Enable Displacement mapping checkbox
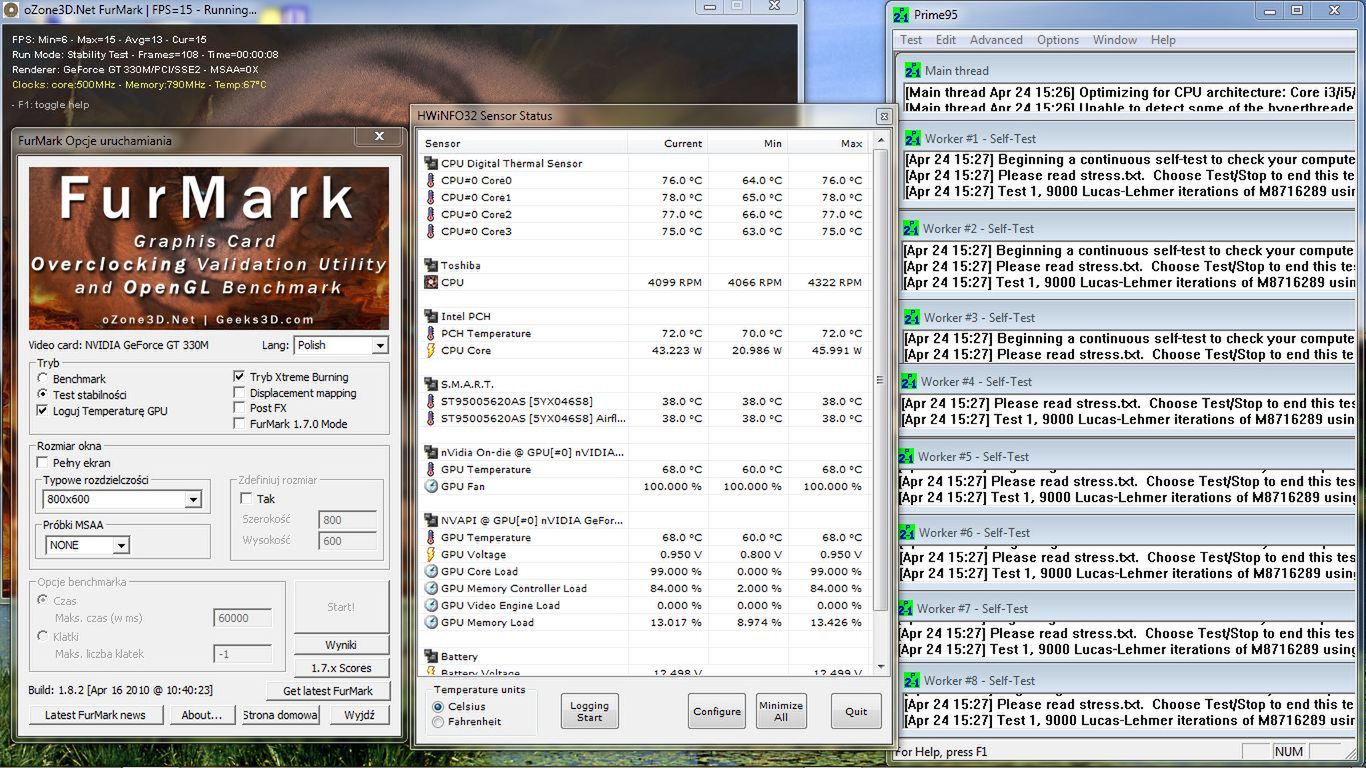This screenshot has width=1366, height=768. [239, 393]
